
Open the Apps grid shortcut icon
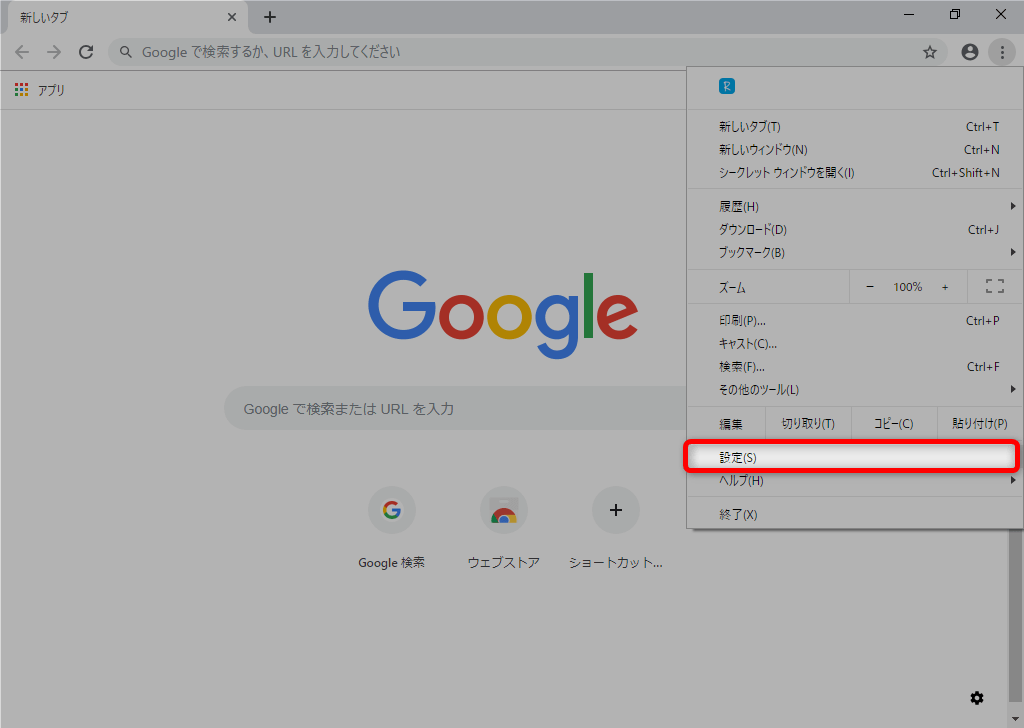pos(21,90)
